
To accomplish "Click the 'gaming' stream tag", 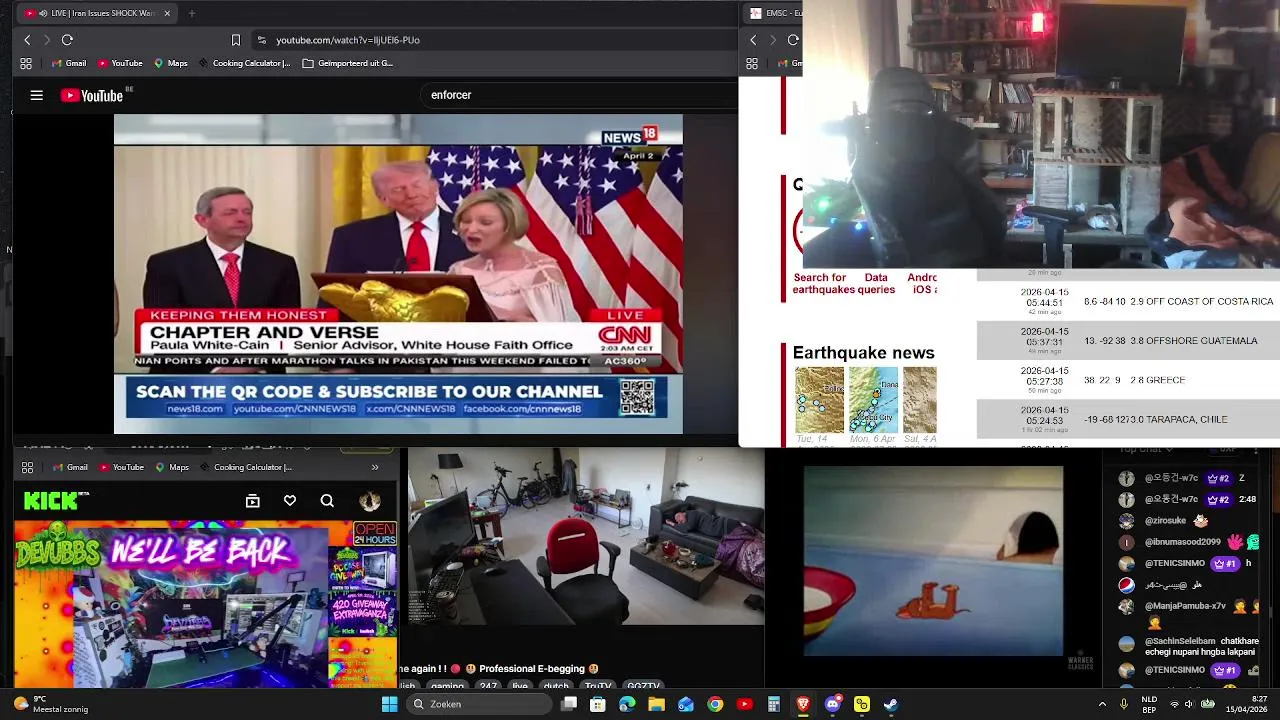I will 447,686.
